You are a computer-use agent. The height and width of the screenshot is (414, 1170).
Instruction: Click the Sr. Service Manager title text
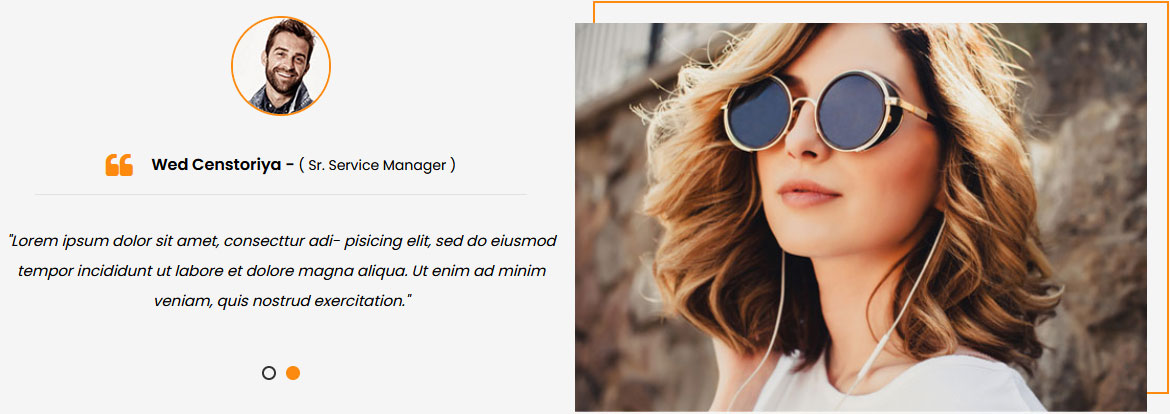pyautogui.click(x=378, y=166)
